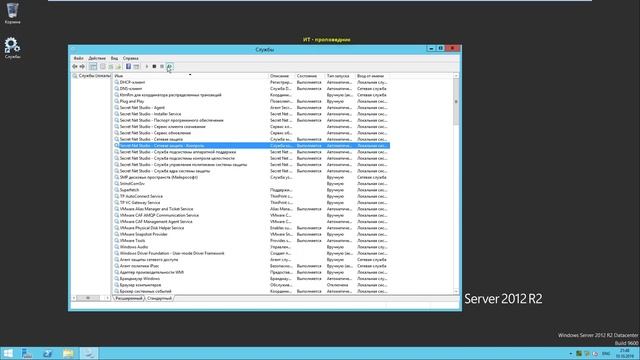Select the Агент политики IPsec service
Viewport: 640px width, 360px height.
click(251, 266)
